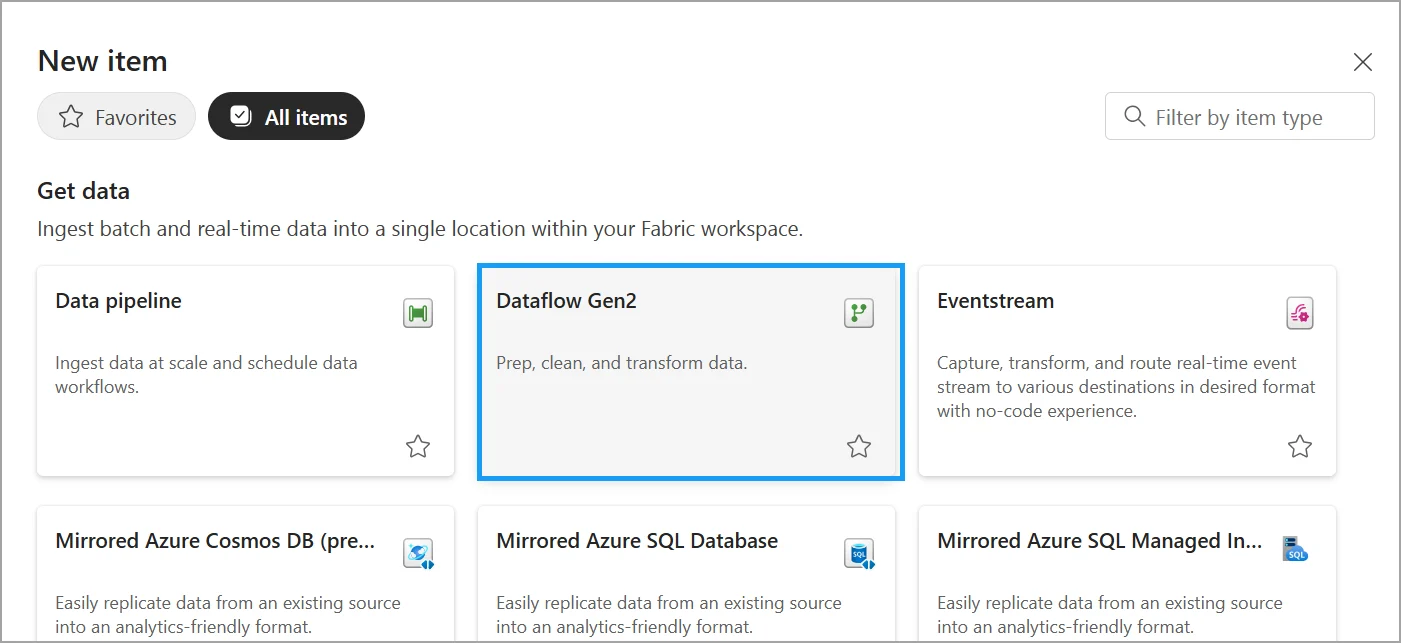Click the star icon in Favorites tab
The image size is (1401, 643).
pos(71,117)
